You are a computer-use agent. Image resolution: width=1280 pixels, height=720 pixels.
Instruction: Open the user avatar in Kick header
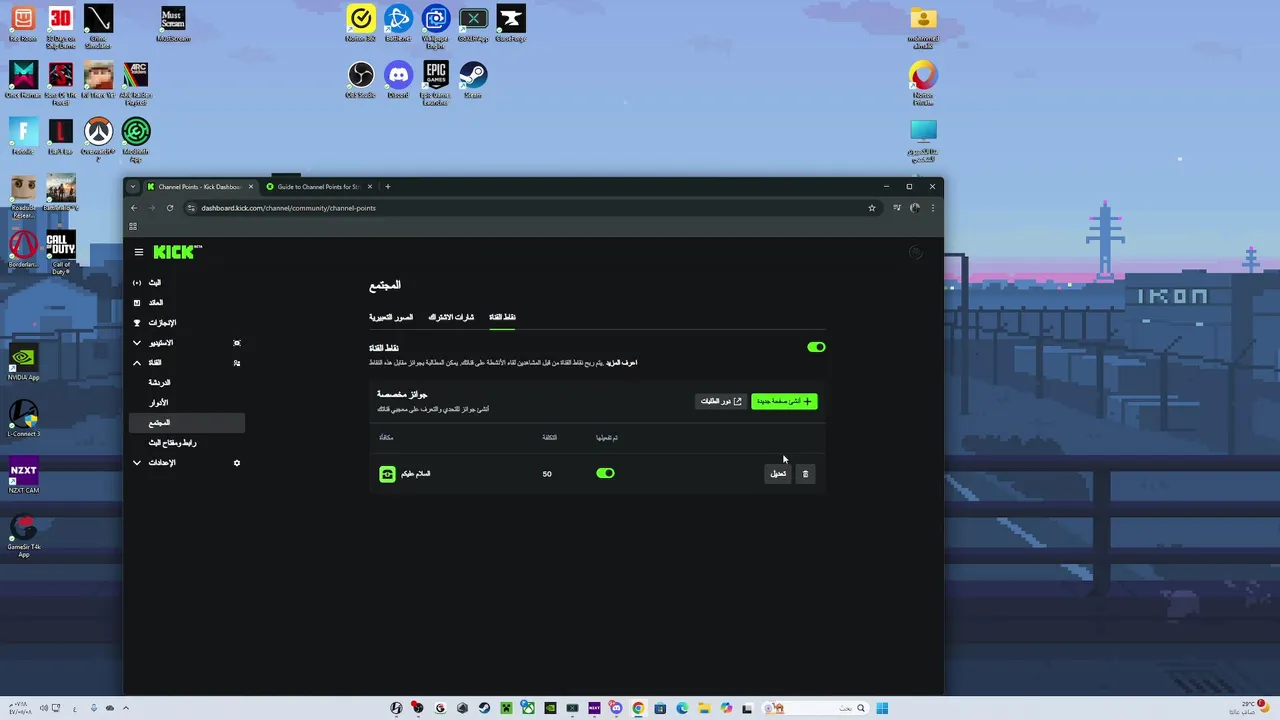915,253
